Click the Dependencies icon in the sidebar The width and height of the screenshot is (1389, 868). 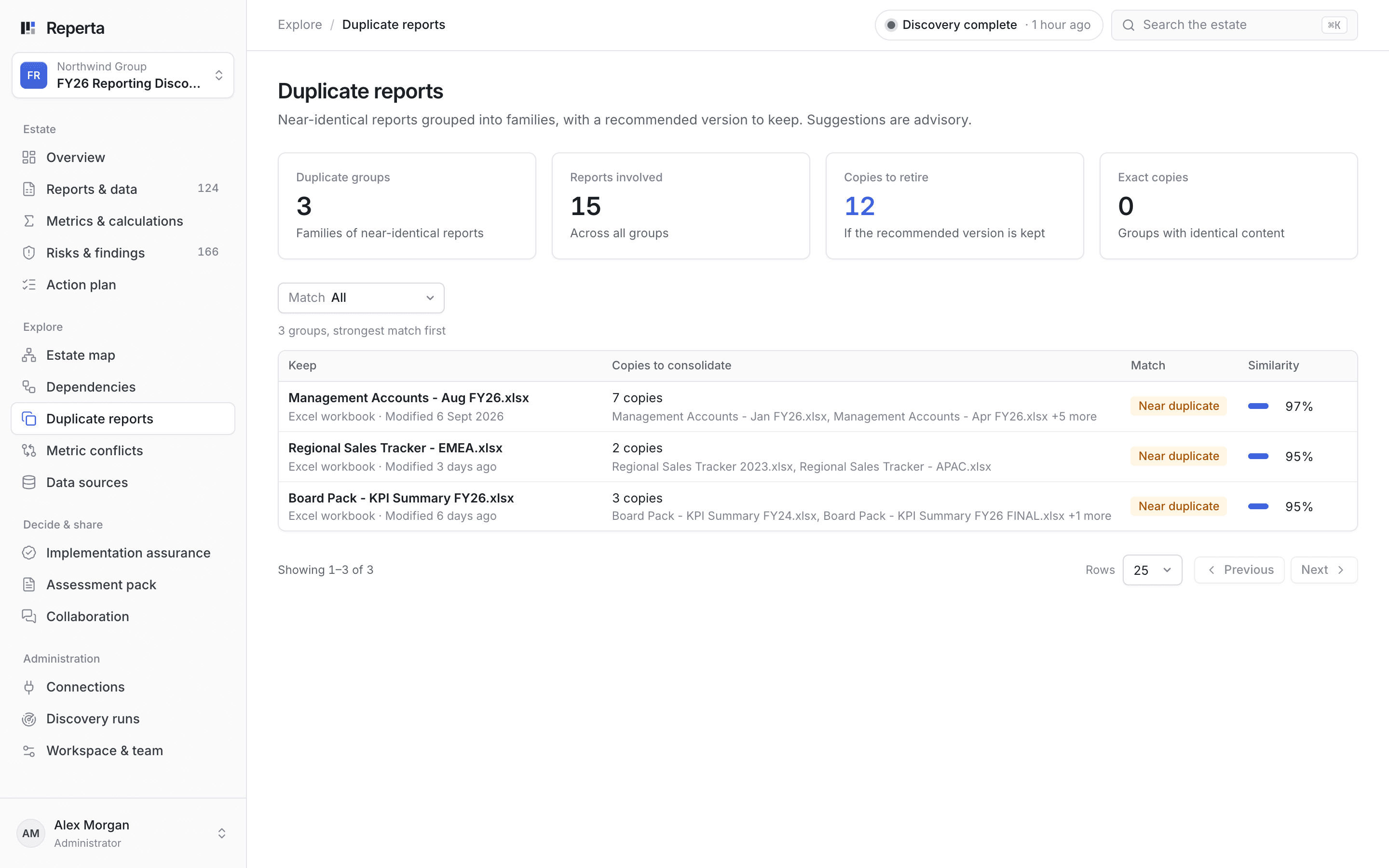pyautogui.click(x=29, y=387)
